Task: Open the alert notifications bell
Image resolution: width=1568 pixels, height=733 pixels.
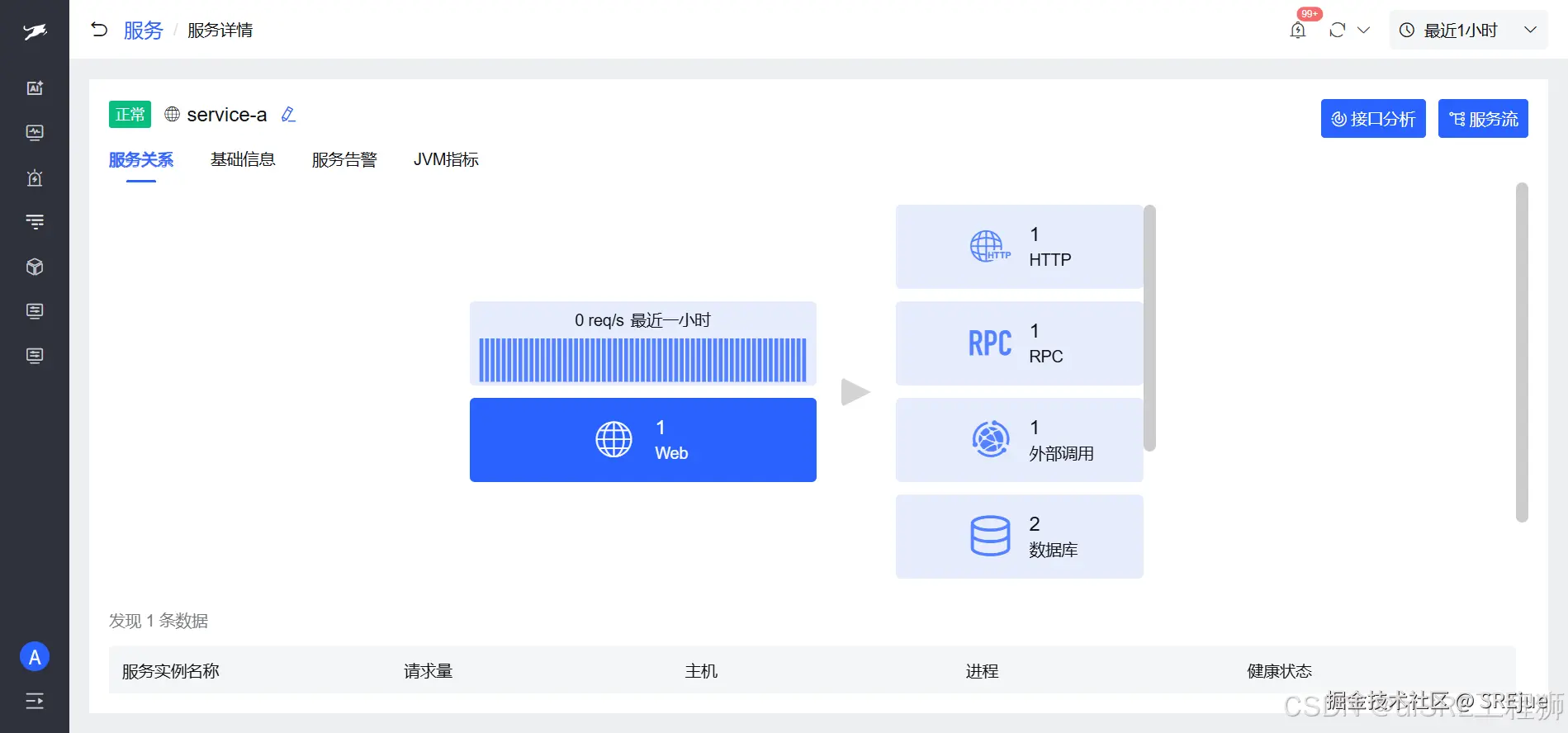Action: pos(1298,30)
